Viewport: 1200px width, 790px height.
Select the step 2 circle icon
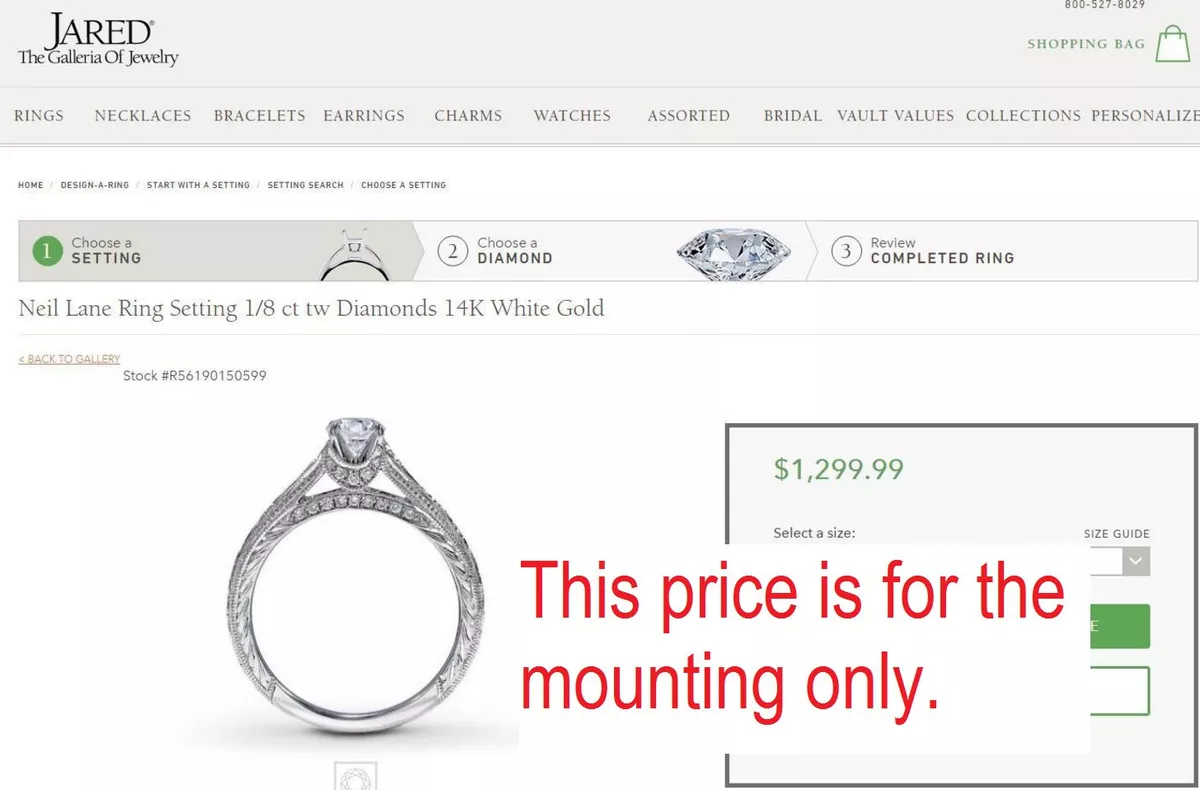[x=453, y=251]
